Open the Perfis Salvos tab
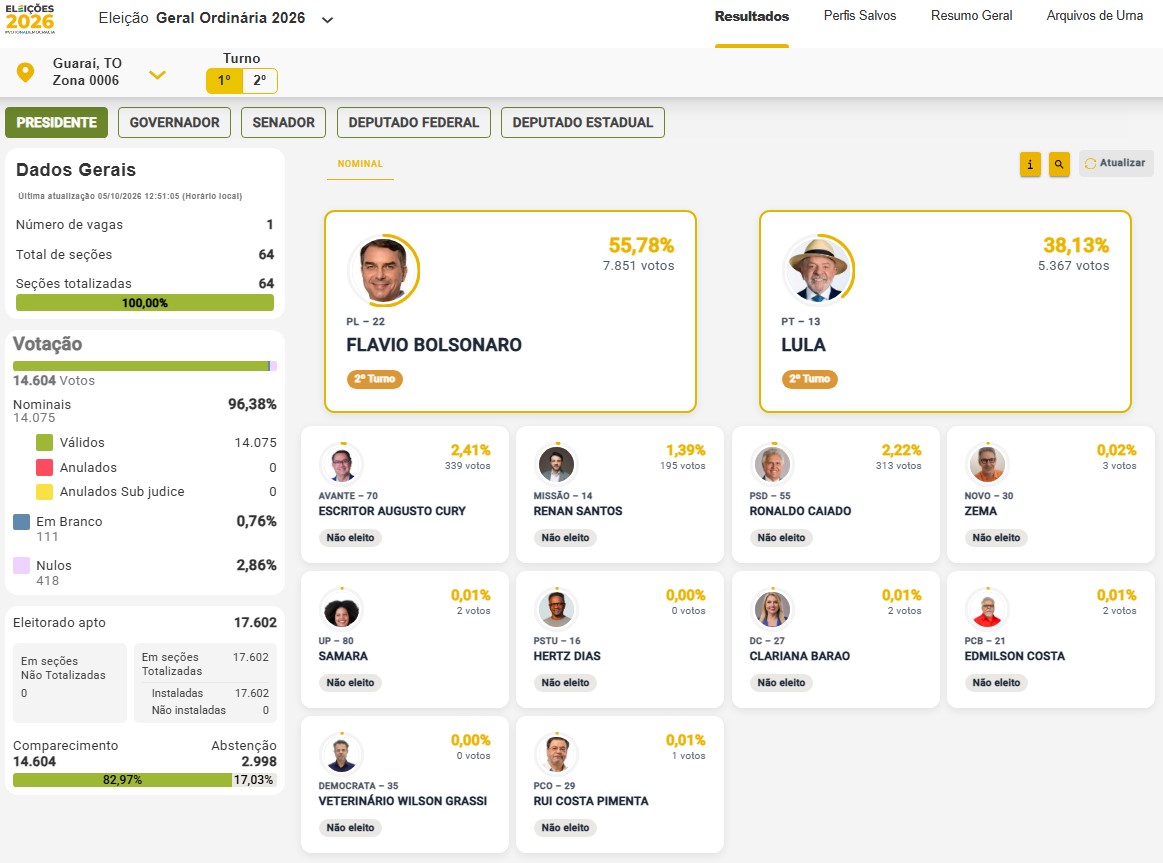Viewport: 1163px width, 863px height. click(x=860, y=16)
